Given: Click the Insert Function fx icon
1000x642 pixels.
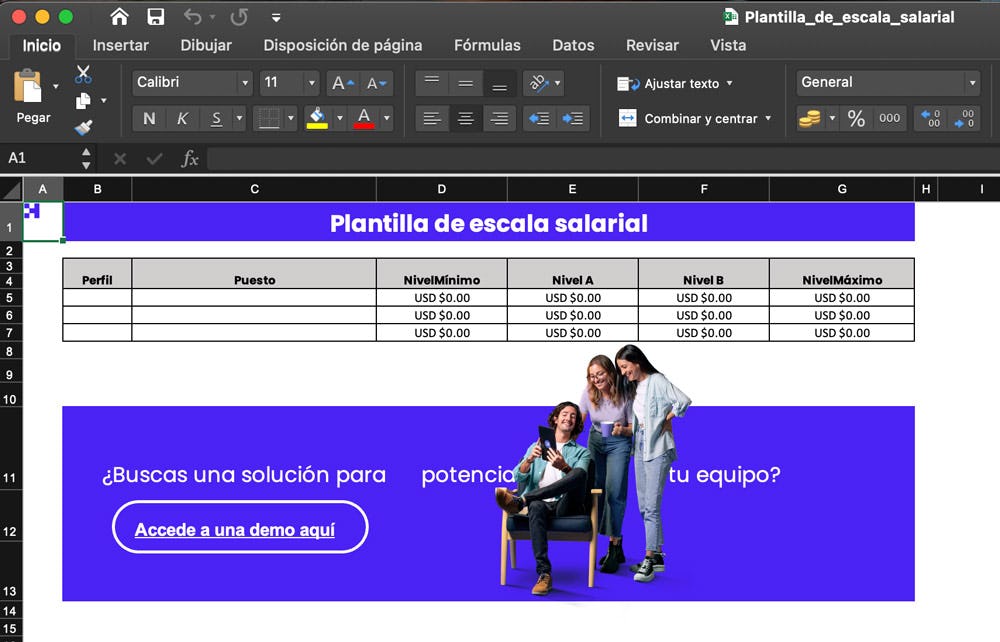Looking at the screenshot, I should 189,159.
